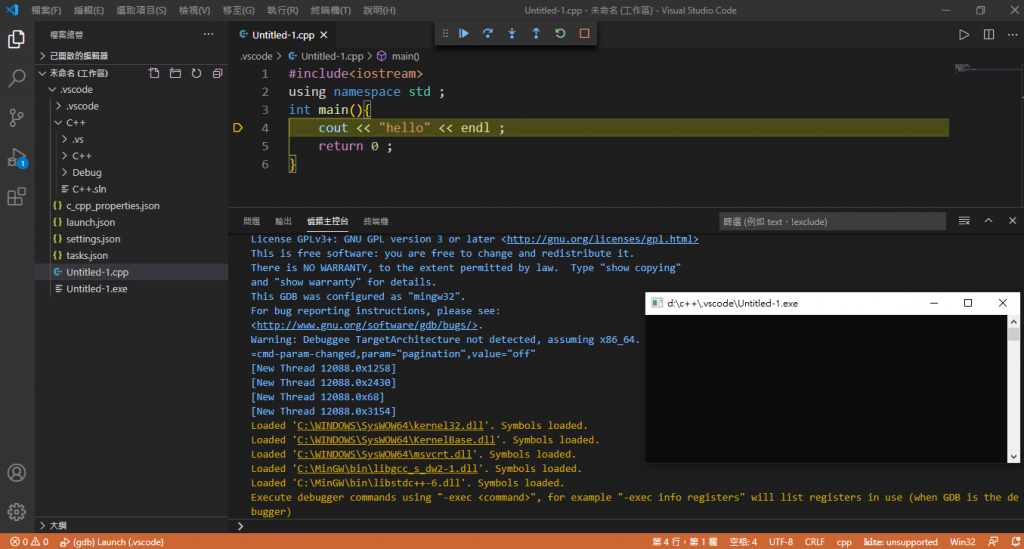Switch to the Terminal panel tab
Viewport: 1024px width, 549px height.
(376, 221)
